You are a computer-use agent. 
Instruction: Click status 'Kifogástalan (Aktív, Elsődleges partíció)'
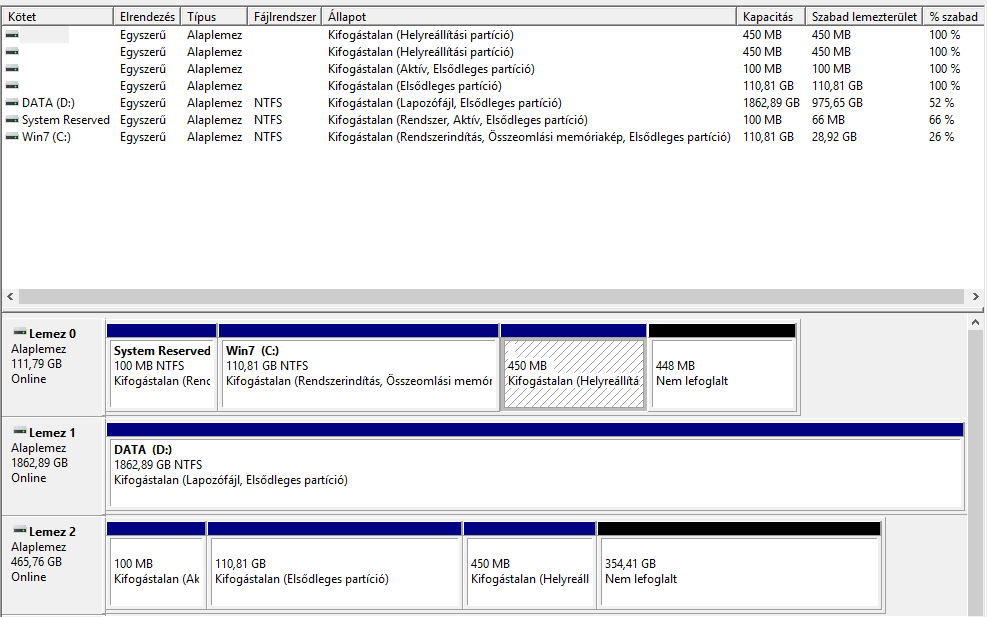point(431,69)
